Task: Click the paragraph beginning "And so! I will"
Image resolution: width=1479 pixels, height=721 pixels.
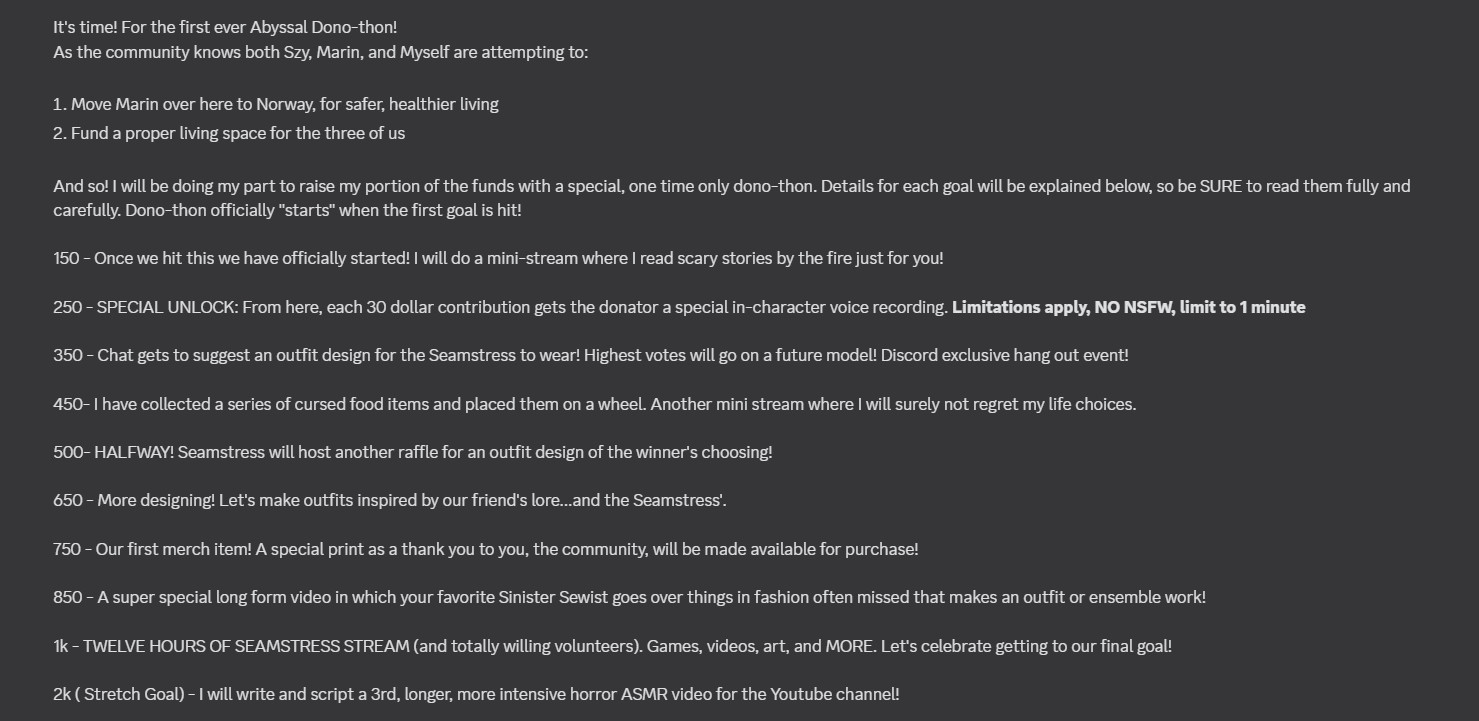Action: point(732,198)
